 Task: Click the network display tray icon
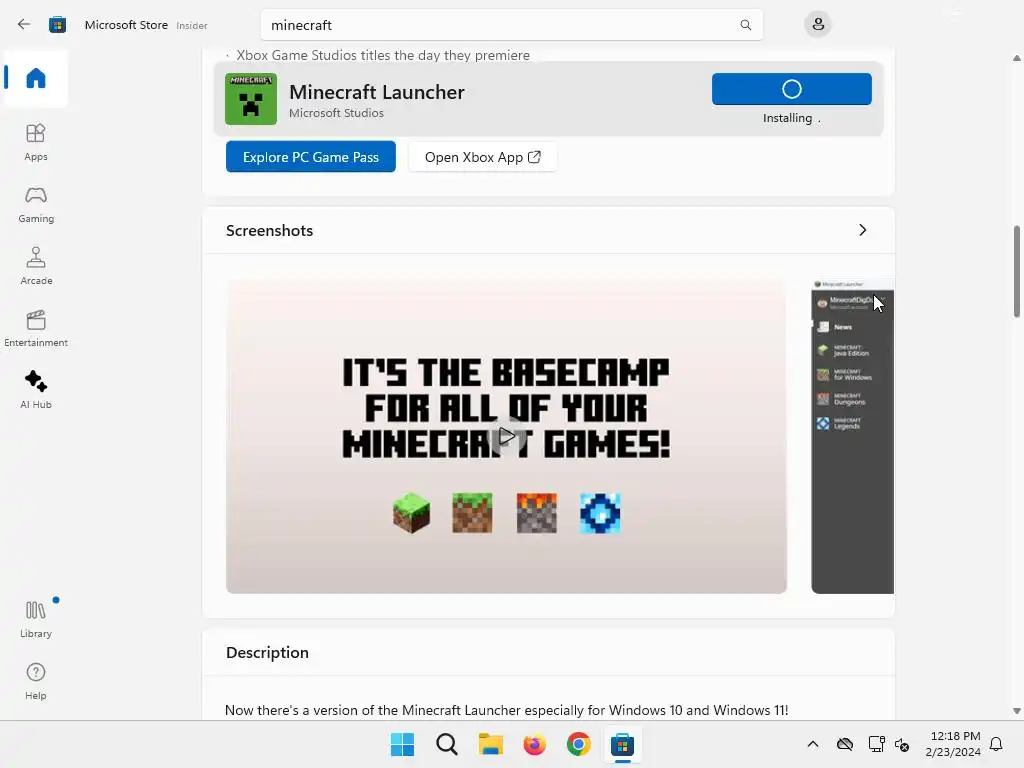pos(876,744)
